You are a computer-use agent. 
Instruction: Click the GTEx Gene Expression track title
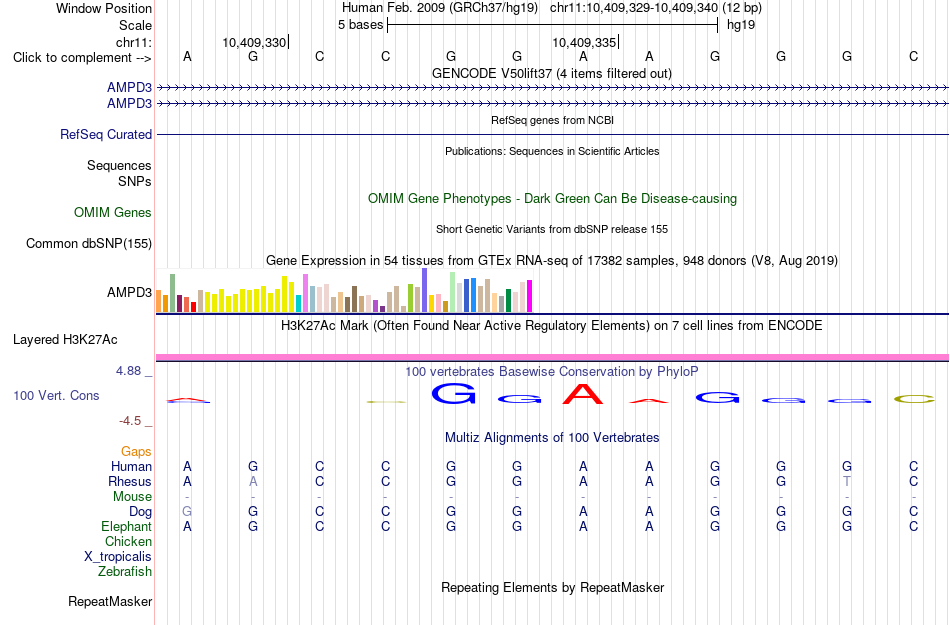(552, 261)
